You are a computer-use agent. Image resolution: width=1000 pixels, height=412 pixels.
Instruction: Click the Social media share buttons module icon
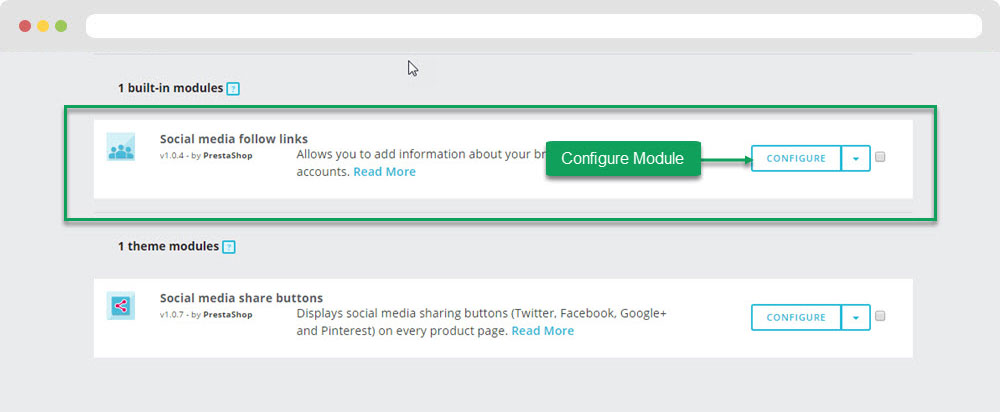tap(120, 306)
